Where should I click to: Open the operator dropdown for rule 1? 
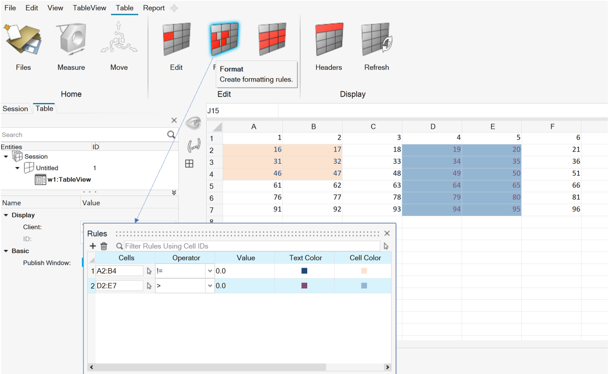pyautogui.click(x=210, y=271)
